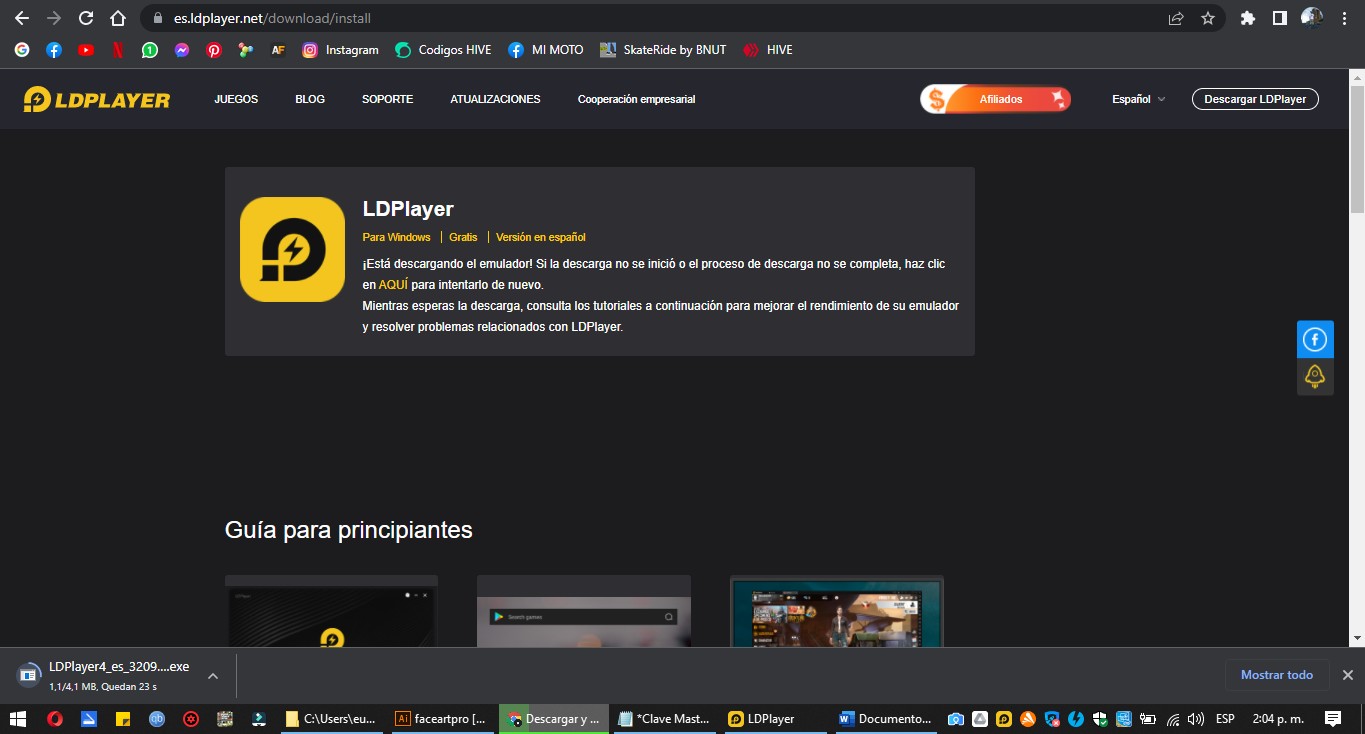1365x734 pixels.
Task: Switch to the Clave Mast Notepad window
Action: 664,718
